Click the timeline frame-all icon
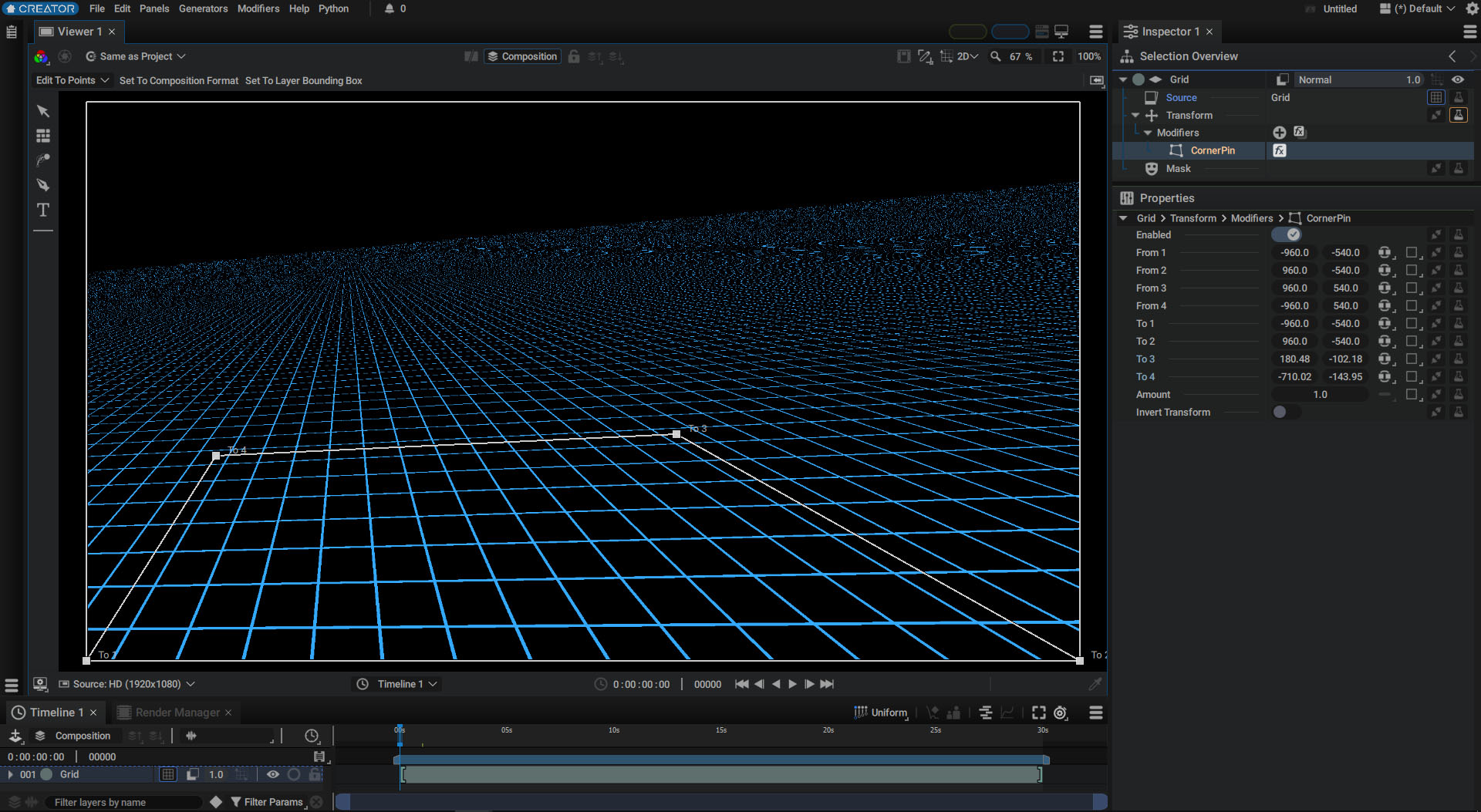The height and width of the screenshot is (812, 1481). click(1038, 713)
